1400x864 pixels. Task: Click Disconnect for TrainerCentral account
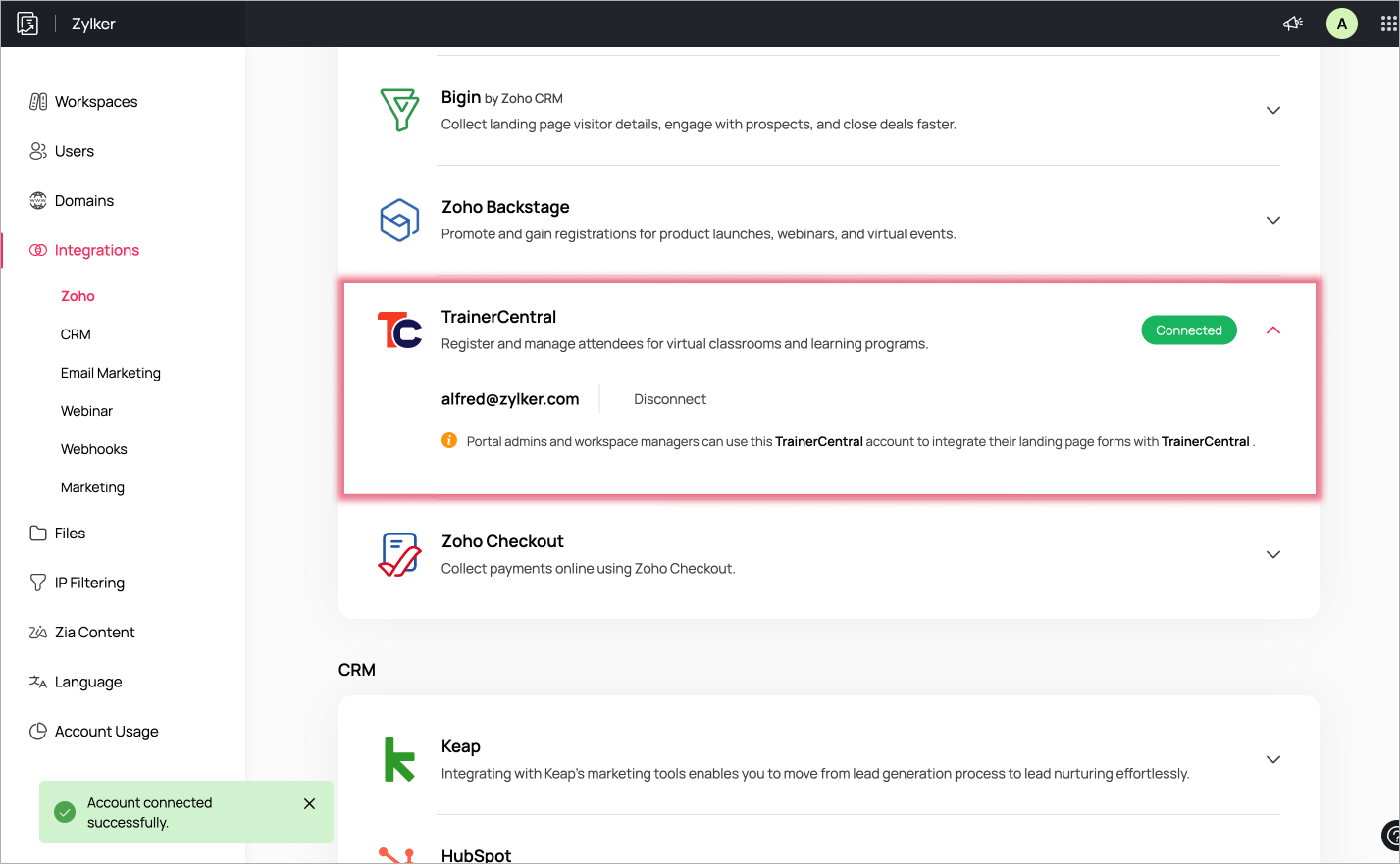(x=670, y=399)
